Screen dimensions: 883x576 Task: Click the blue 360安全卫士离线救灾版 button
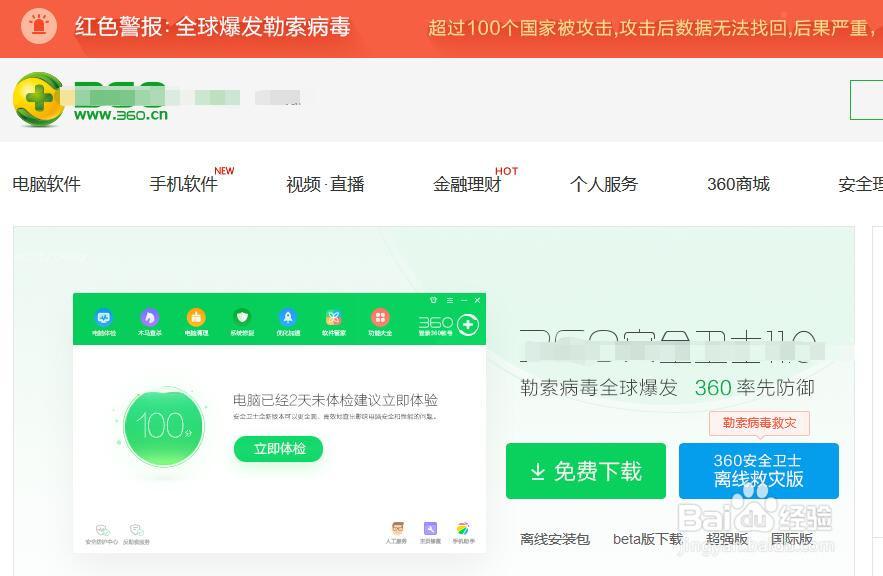pyautogui.click(x=759, y=470)
